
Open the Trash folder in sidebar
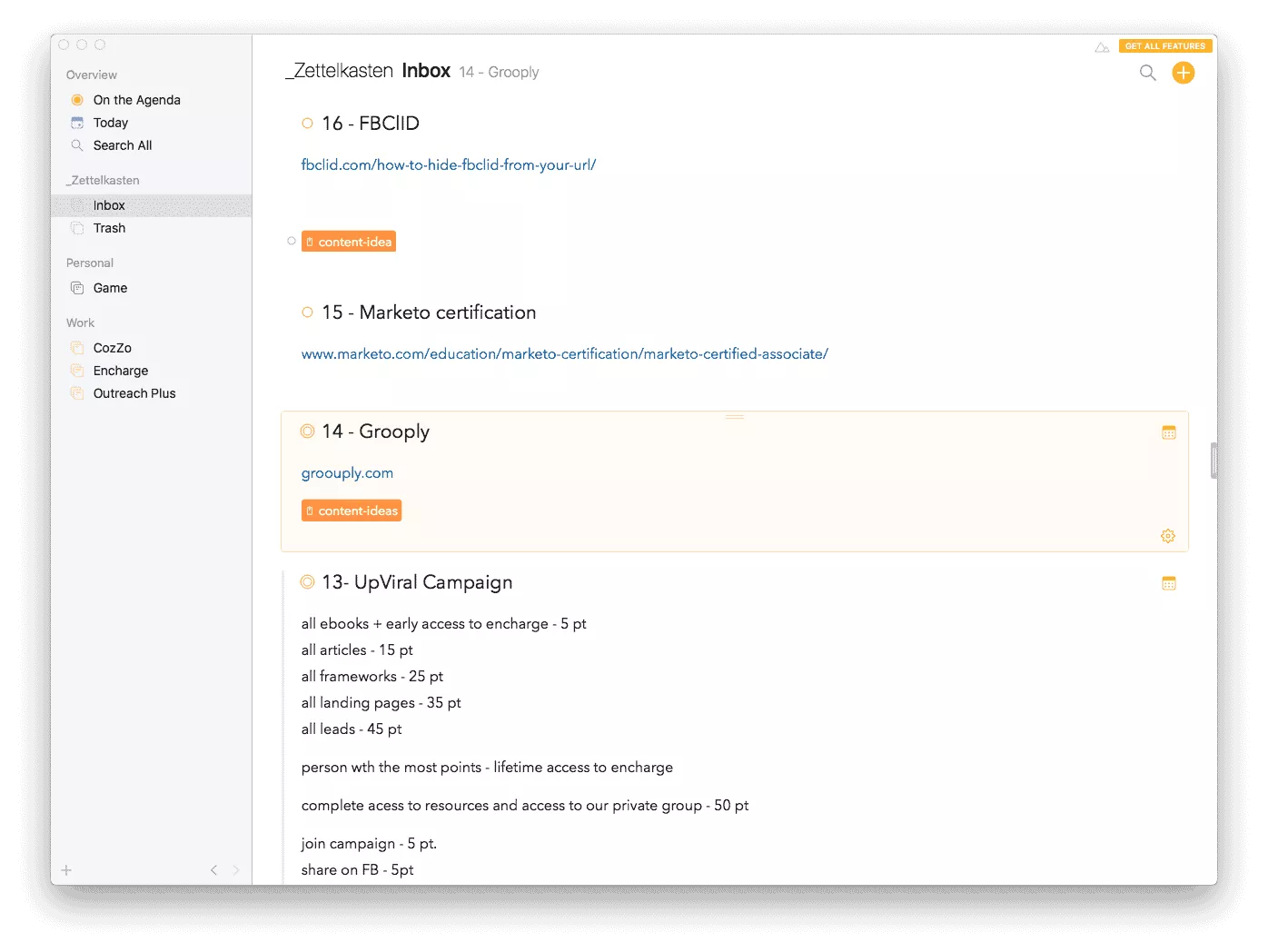pos(109,228)
